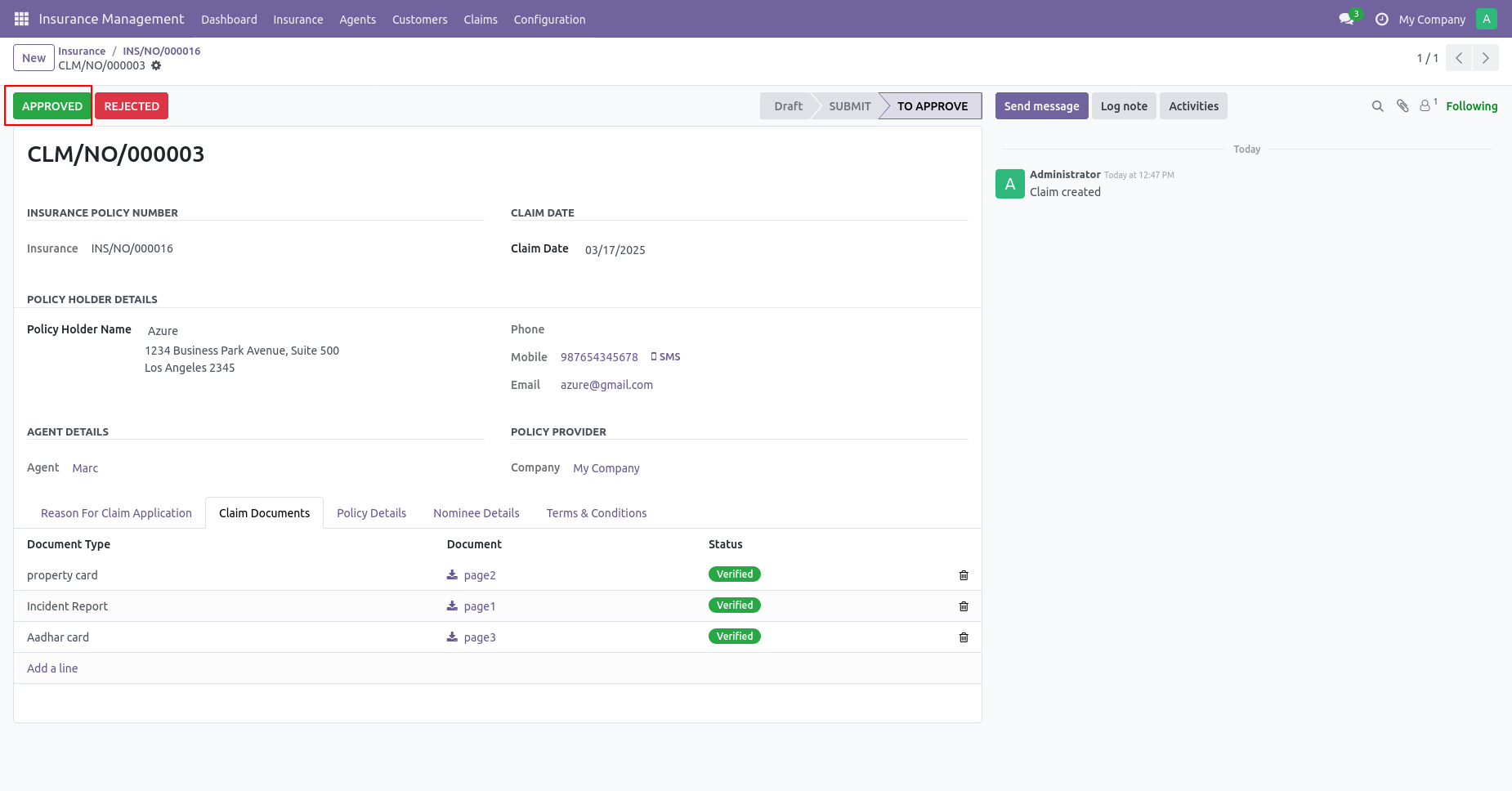Click the green APPROVED button
Screen dimensions: 1512x791
coord(52,106)
